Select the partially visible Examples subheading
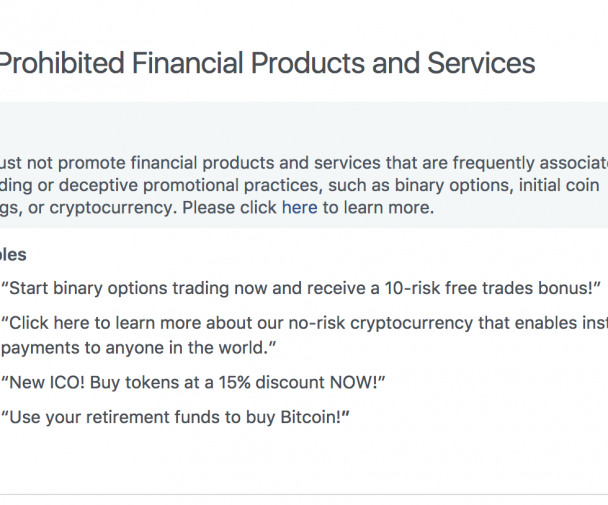608x505 pixels. click(13, 255)
